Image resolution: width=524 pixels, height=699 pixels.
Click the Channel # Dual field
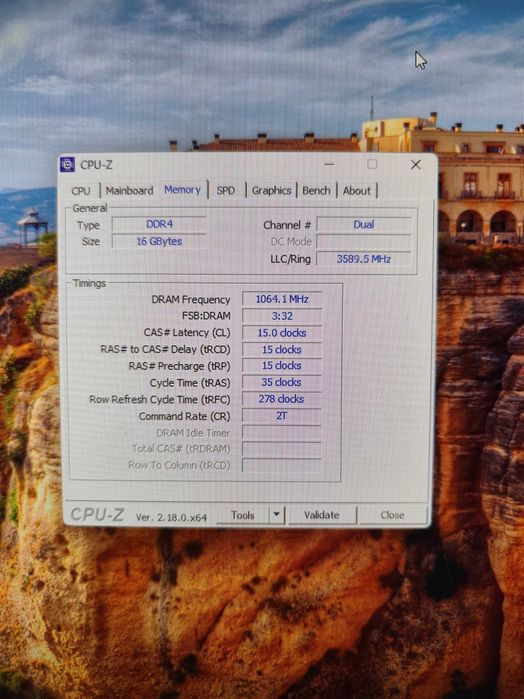[364, 224]
